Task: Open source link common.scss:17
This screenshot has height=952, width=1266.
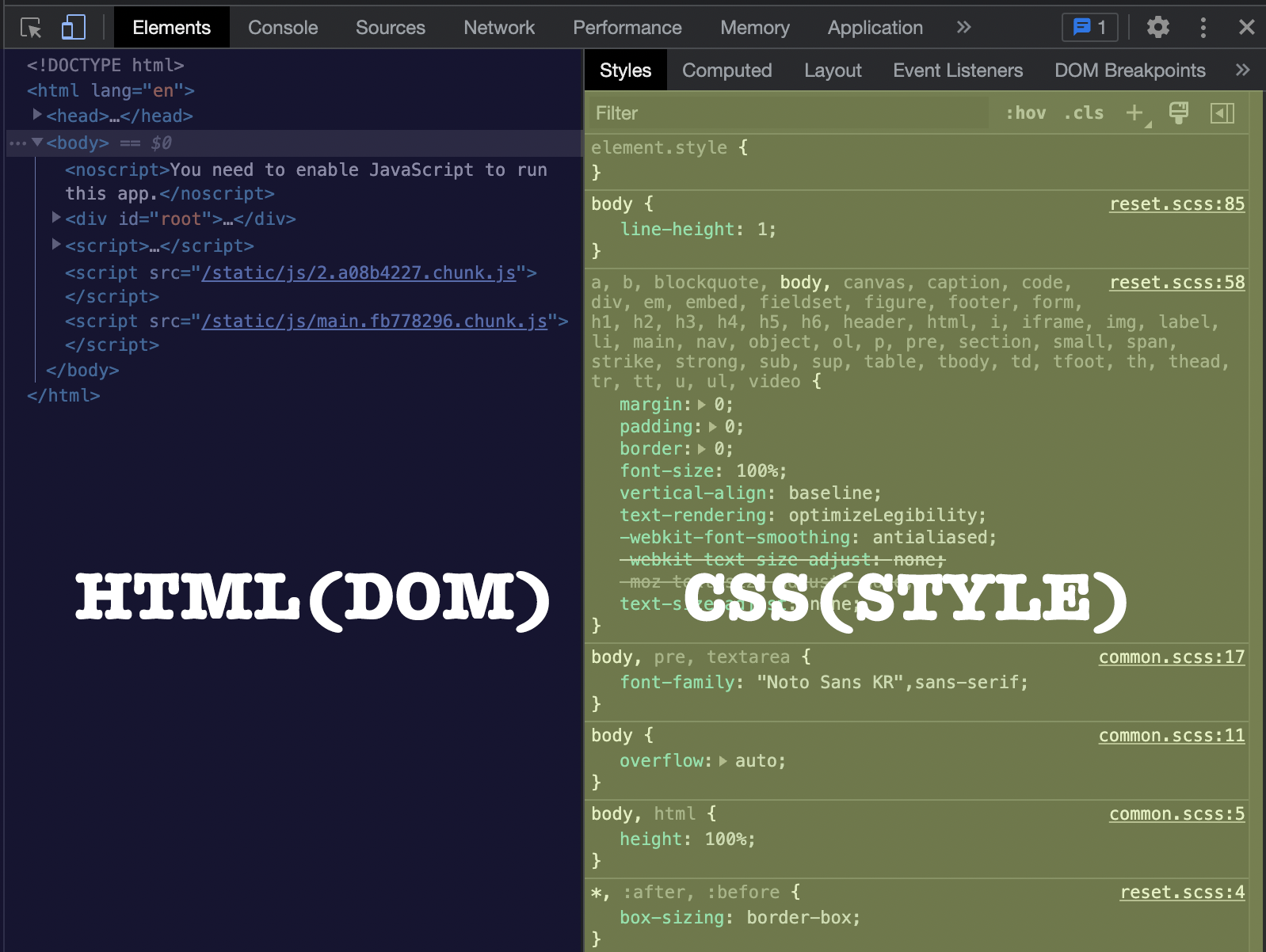Action: 1171,657
